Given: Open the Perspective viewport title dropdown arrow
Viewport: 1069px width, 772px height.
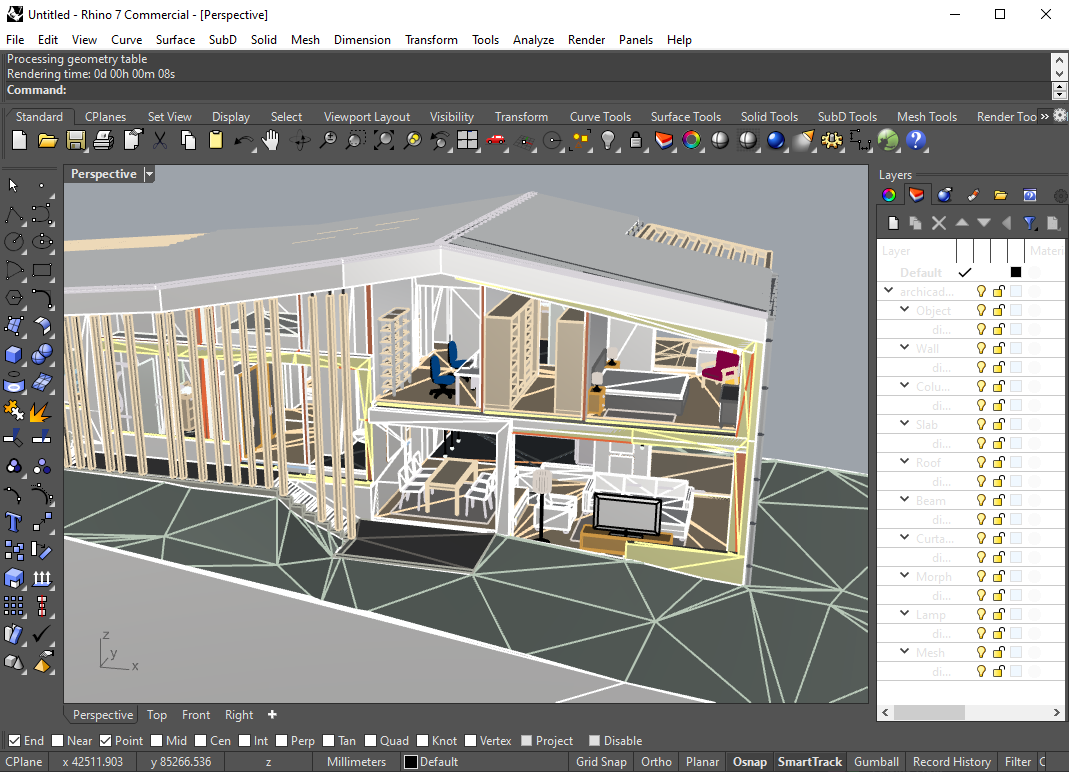Looking at the screenshot, I should click(x=149, y=174).
